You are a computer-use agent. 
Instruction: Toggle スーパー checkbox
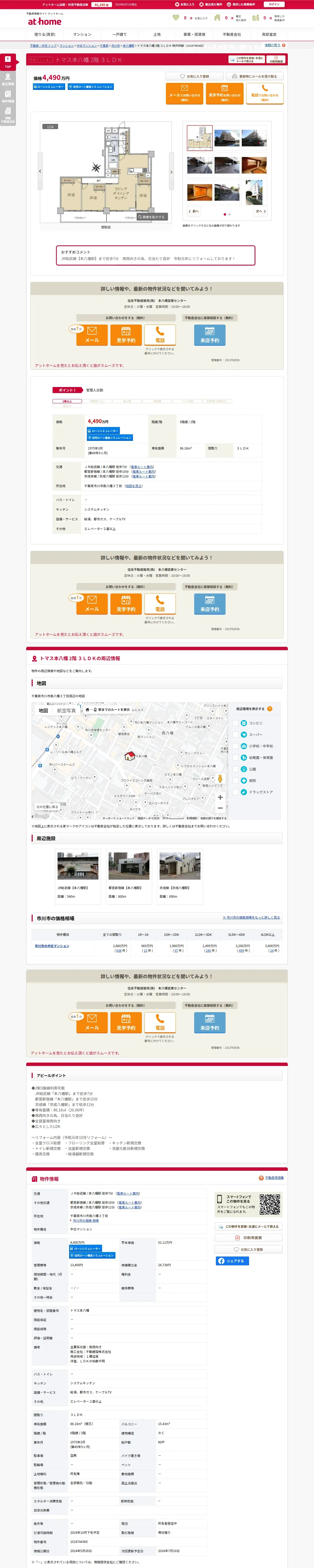[235, 735]
